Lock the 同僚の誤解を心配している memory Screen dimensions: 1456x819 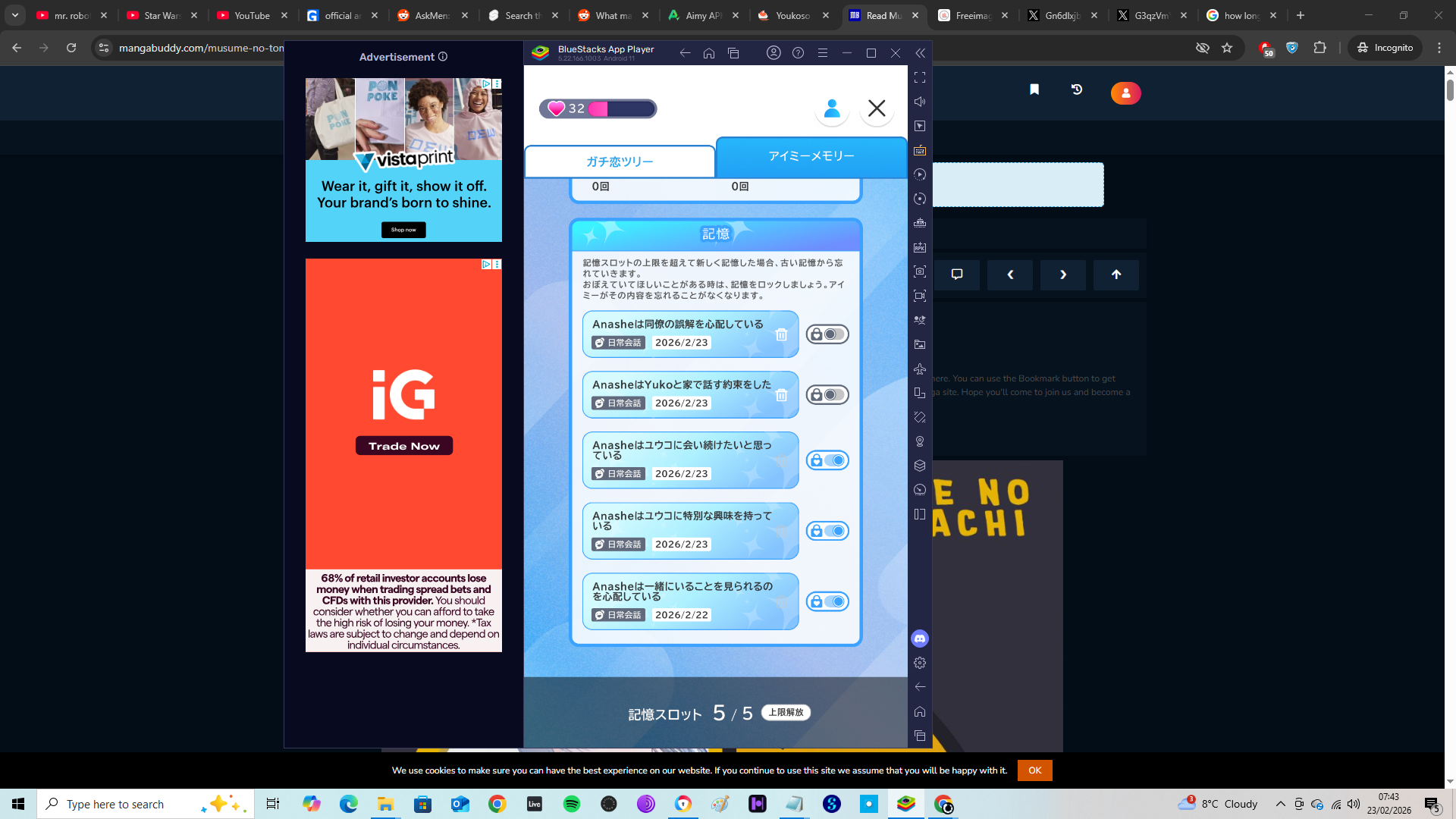[x=827, y=334]
